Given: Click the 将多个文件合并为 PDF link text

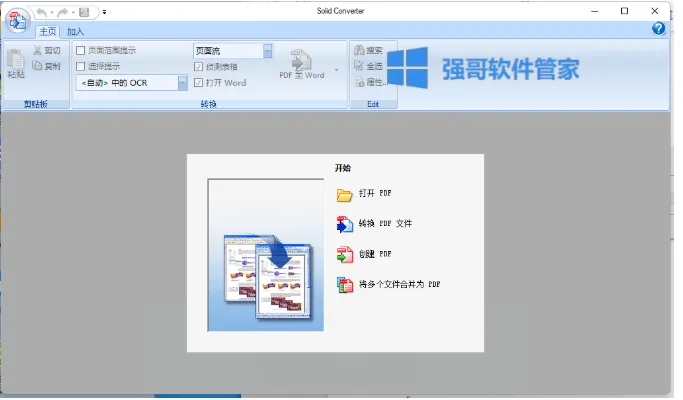Looking at the screenshot, I should tap(399, 284).
